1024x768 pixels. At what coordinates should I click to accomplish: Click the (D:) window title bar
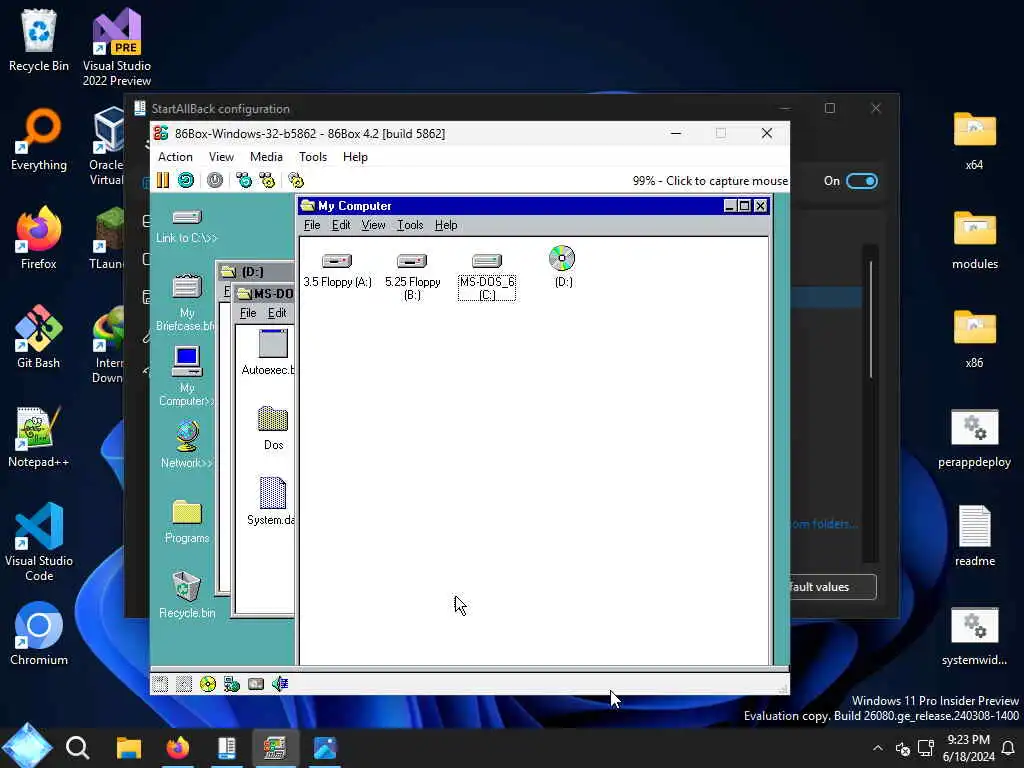[257, 272]
